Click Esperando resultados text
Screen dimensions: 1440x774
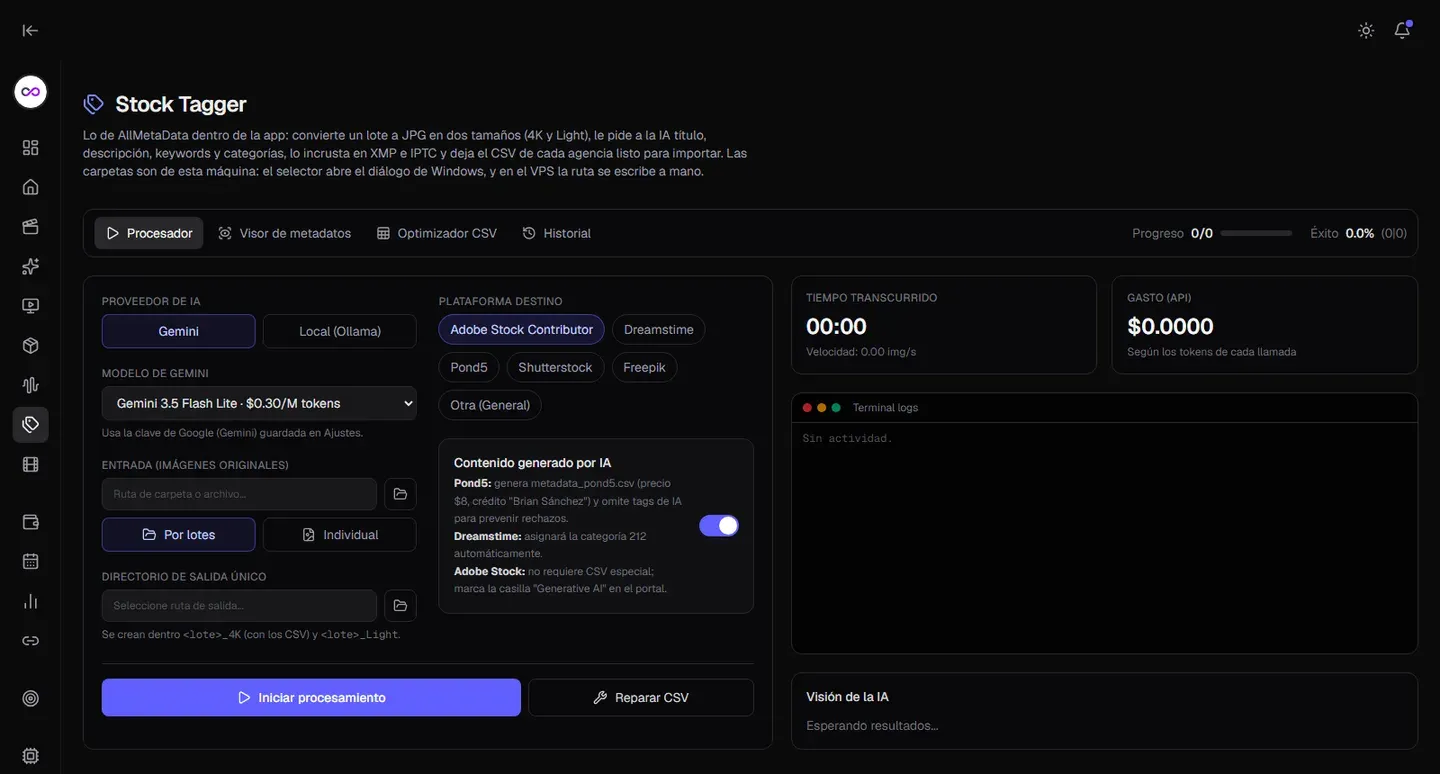(x=872, y=725)
